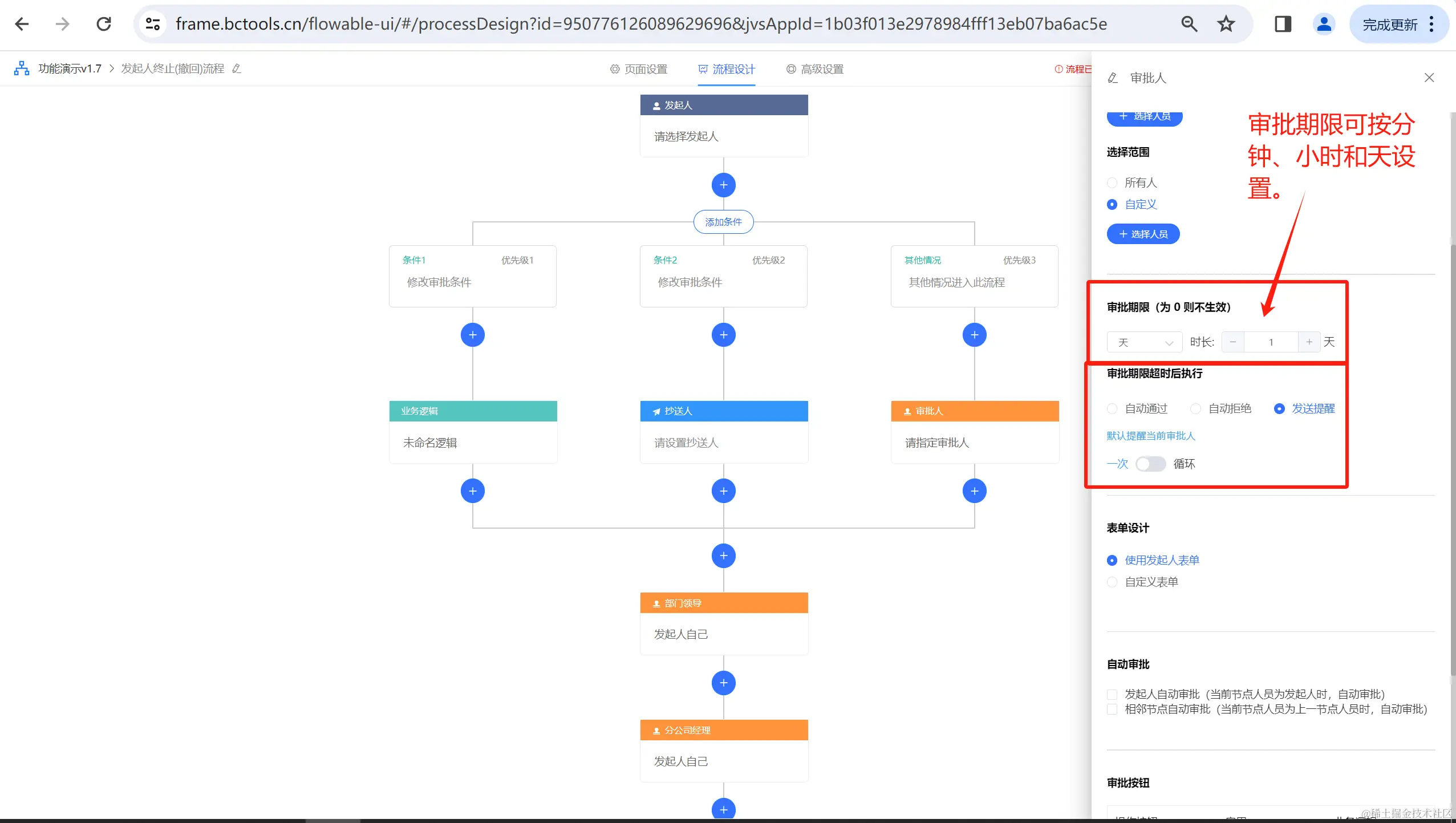
Task: Click the plus icon below 发起人 node
Action: [723, 185]
